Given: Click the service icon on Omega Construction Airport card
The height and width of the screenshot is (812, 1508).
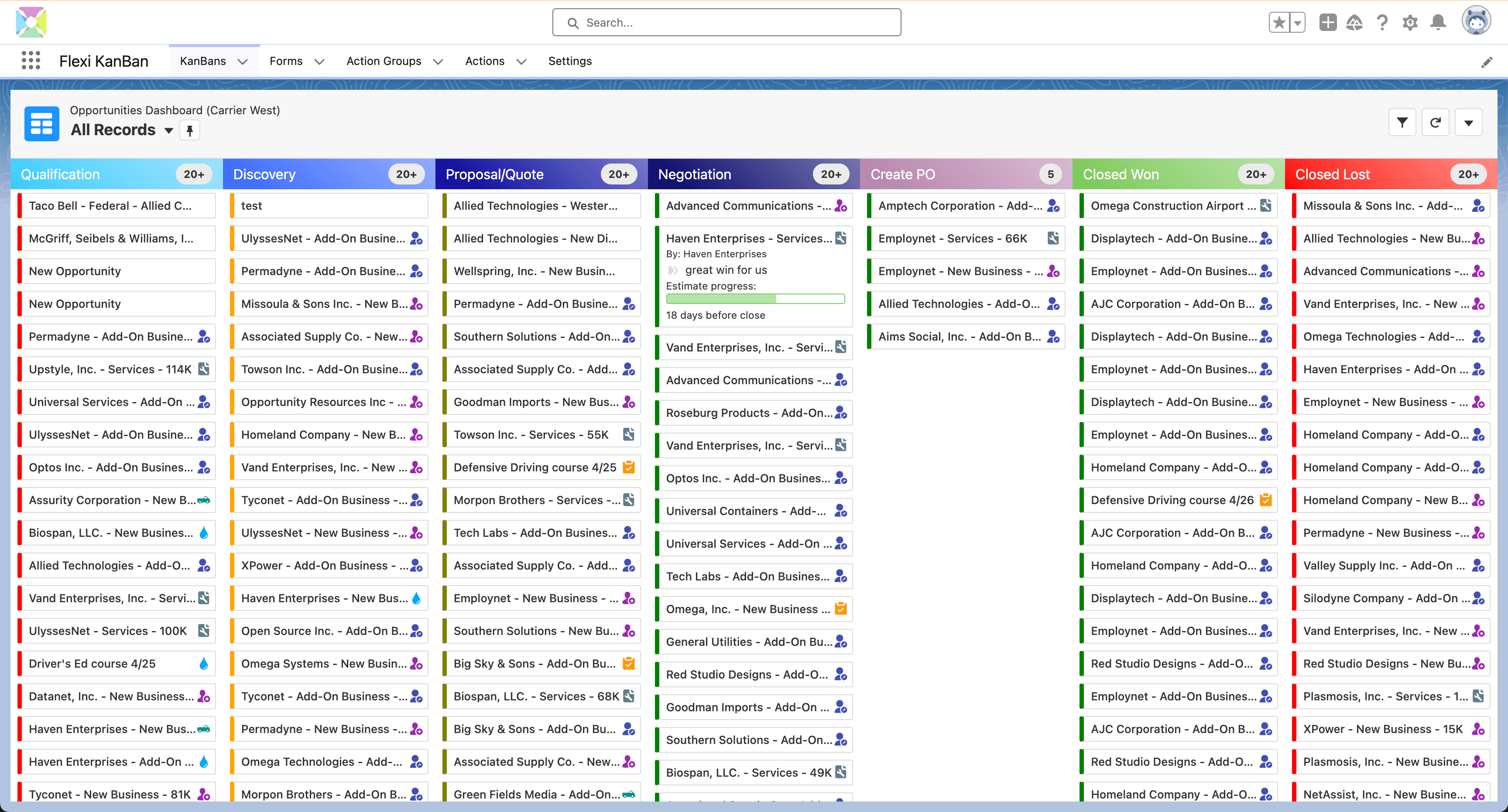Looking at the screenshot, I should coord(1266,205).
